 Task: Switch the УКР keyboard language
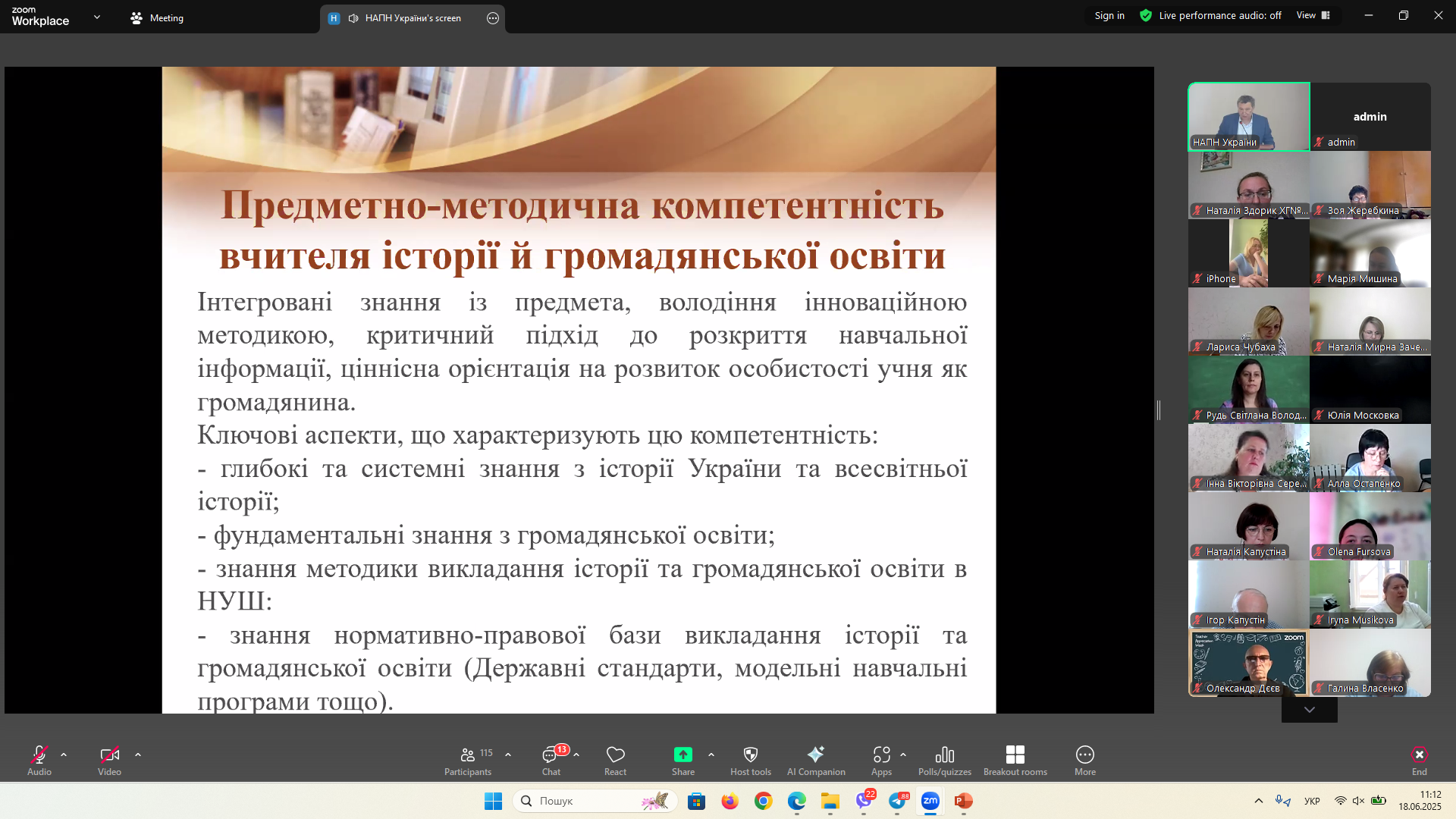(1312, 801)
